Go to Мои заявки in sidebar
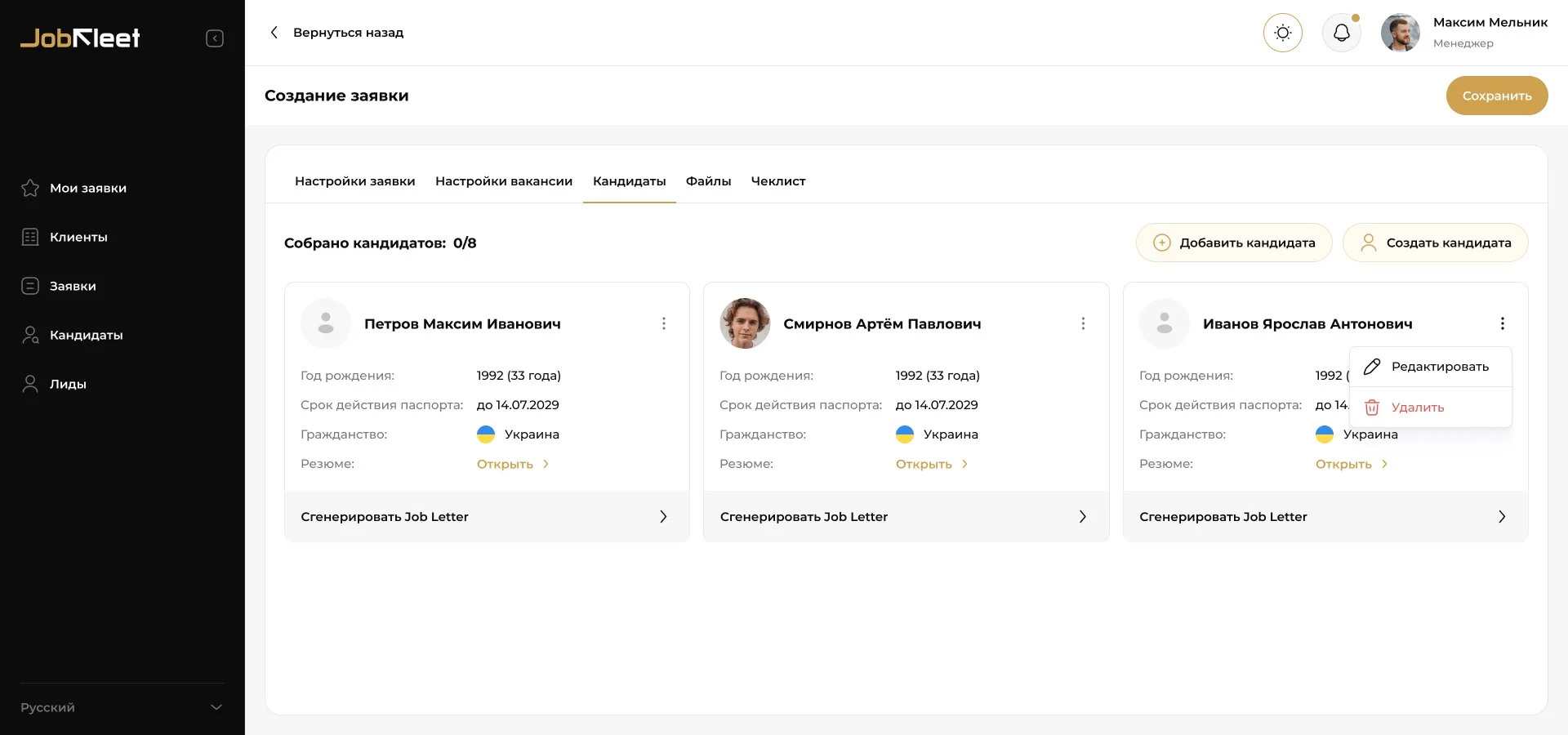 pyautogui.click(x=87, y=188)
